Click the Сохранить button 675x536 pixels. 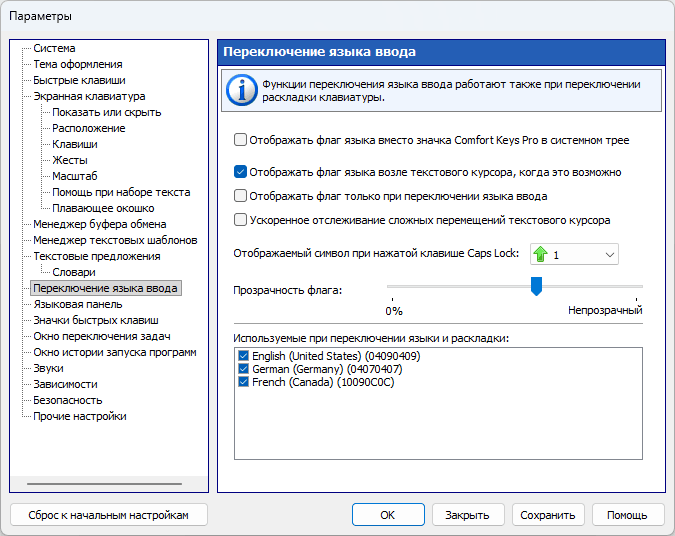(x=548, y=515)
